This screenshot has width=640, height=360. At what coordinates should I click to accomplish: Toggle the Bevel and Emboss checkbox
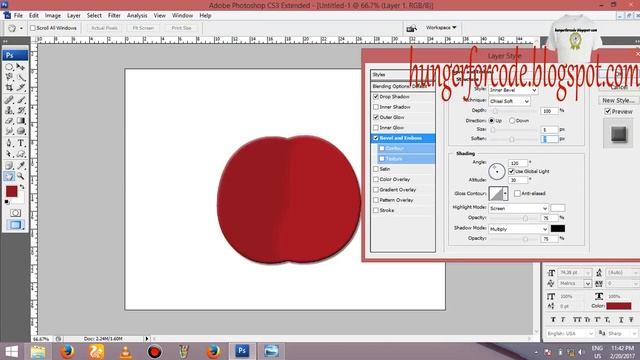coord(376,138)
